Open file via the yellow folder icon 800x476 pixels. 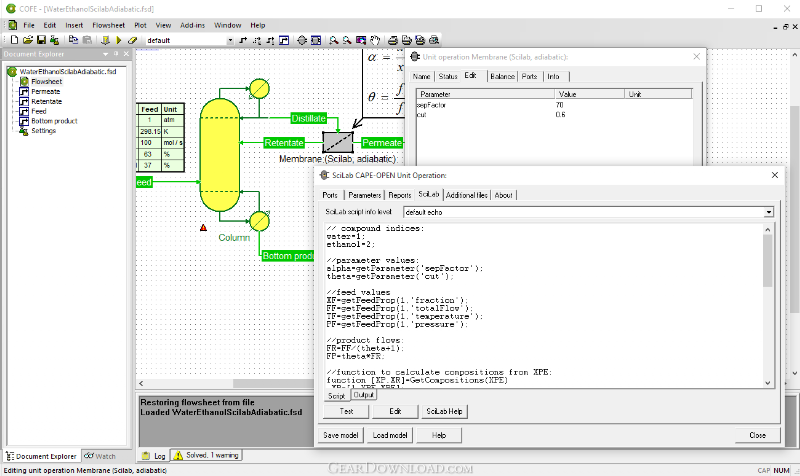[28, 40]
